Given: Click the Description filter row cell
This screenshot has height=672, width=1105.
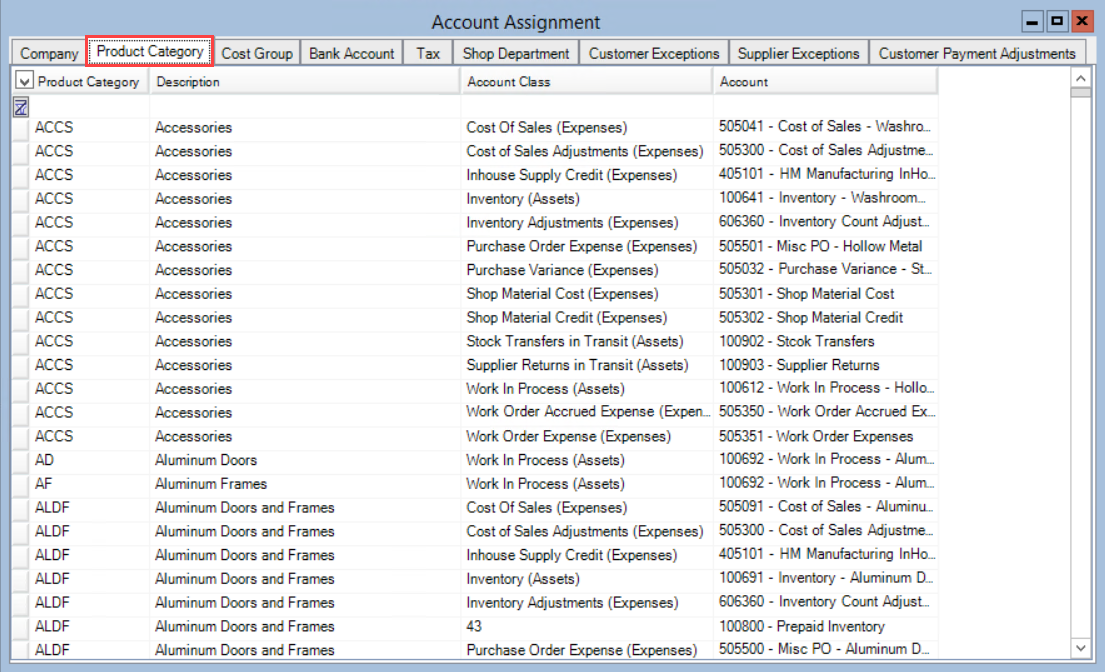Looking at the screenshot, I should point(304,107).
